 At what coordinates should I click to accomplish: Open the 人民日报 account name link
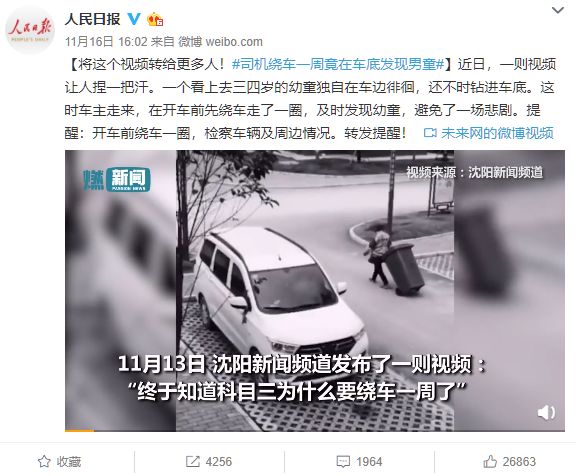pos(93,19)
